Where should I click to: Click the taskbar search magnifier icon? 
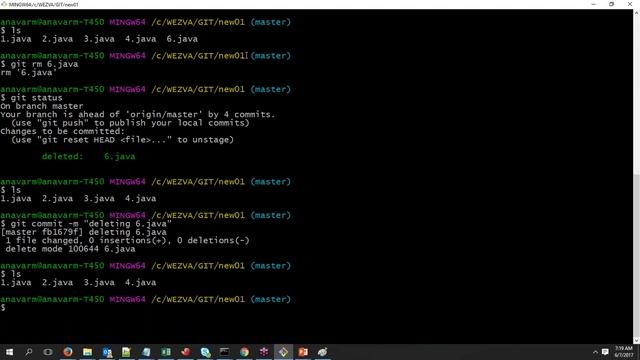click(29, 352)
